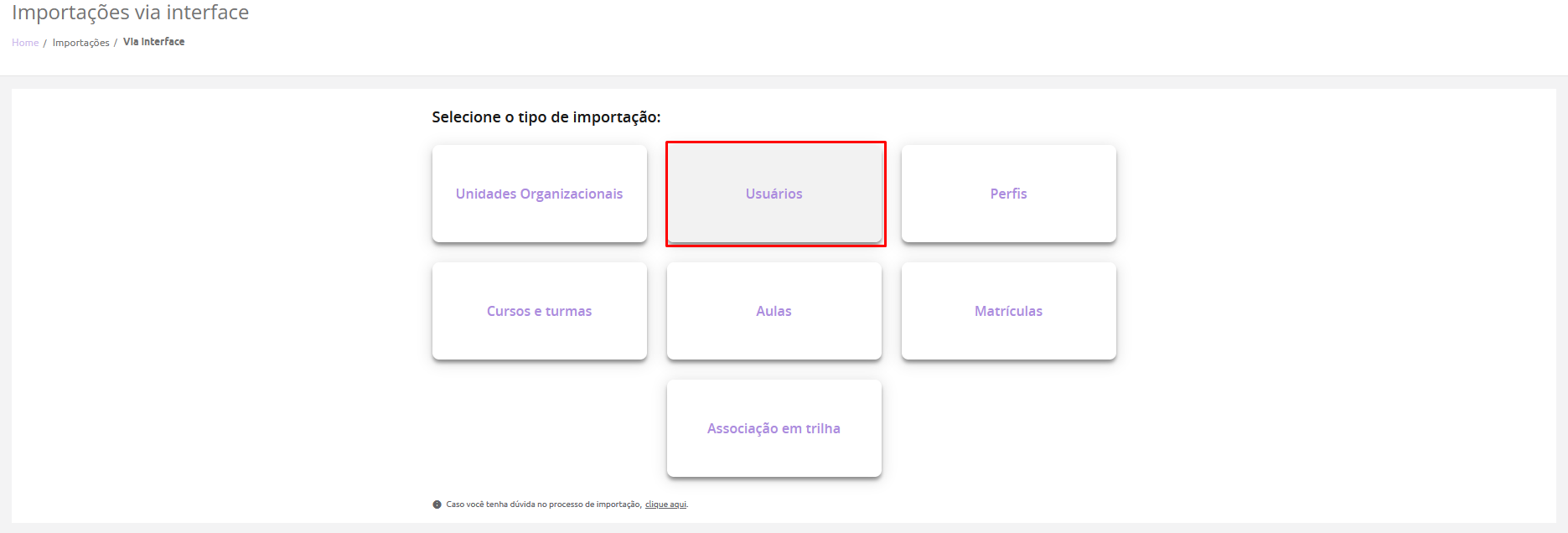Go to Home via the breadcrumb
The image size is (1568, 533).
(x=25, y=43)
